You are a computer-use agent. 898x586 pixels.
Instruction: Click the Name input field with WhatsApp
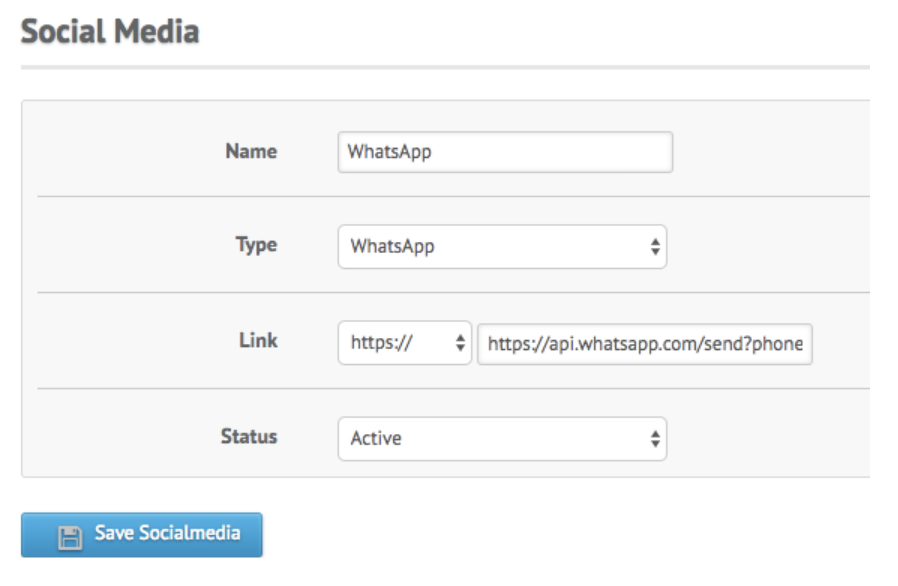click(x=505, y=152)
